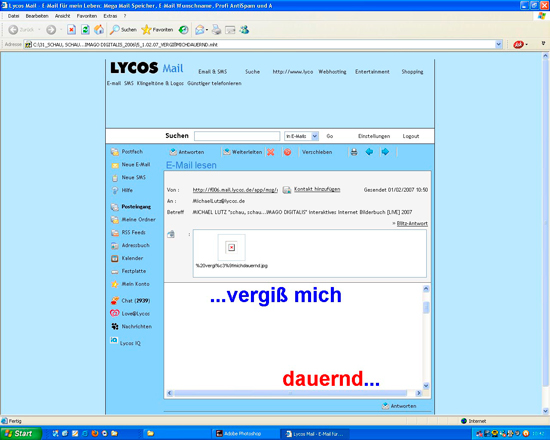Viewport: 550px width, 440px height.
Task: Click the Messenger icon in browser toolbar
Action: pos(244,30)
